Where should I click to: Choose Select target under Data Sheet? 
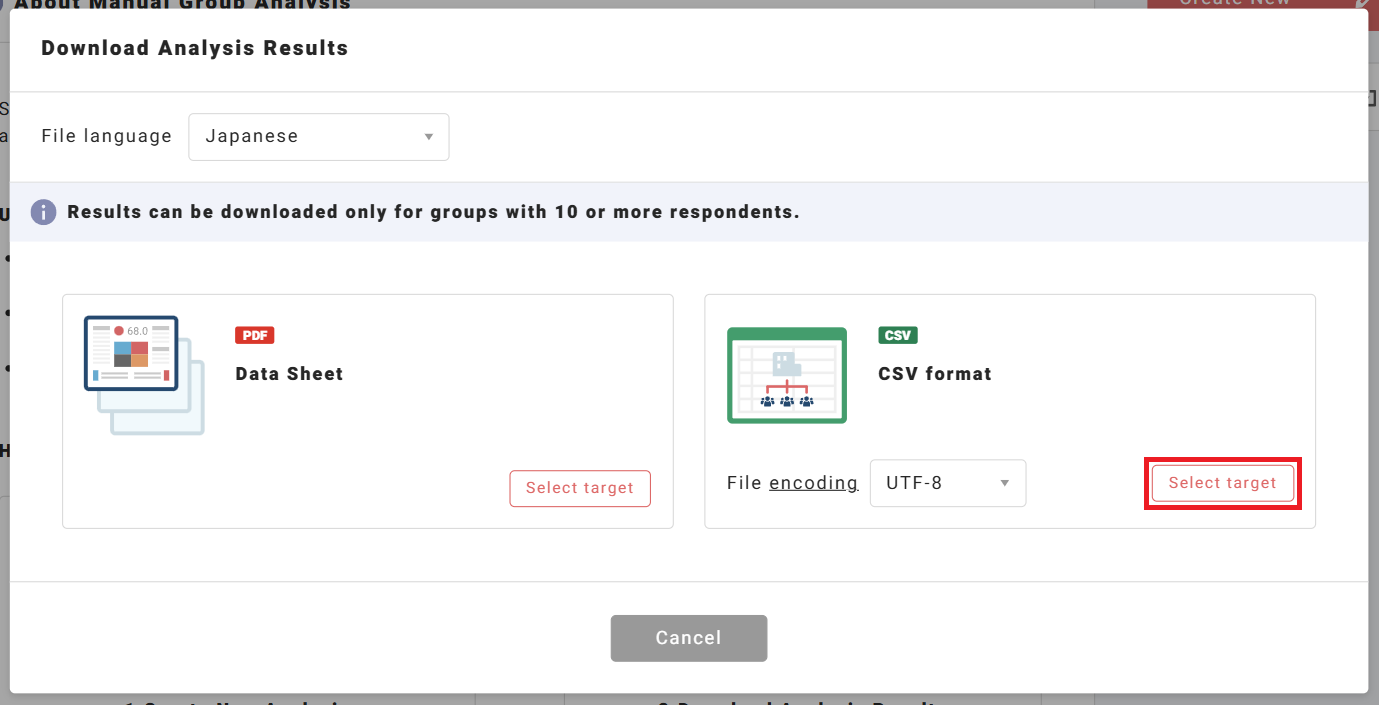(x=580, y=488)
